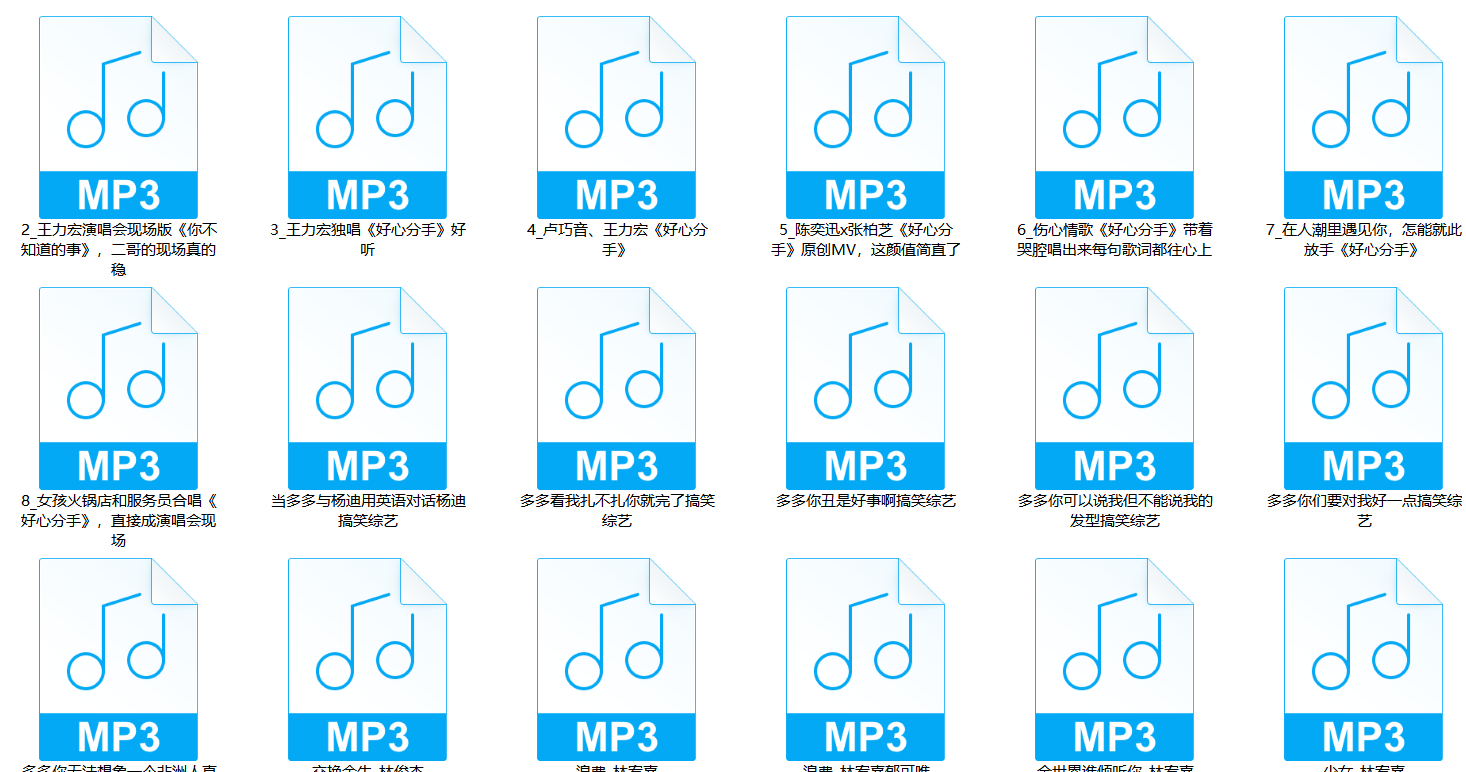Select MP3 icon for 多多看我扎不扎你就完了 file
Image resolution: width=1466 pixels, height=772 pixels.
point(616,388)
